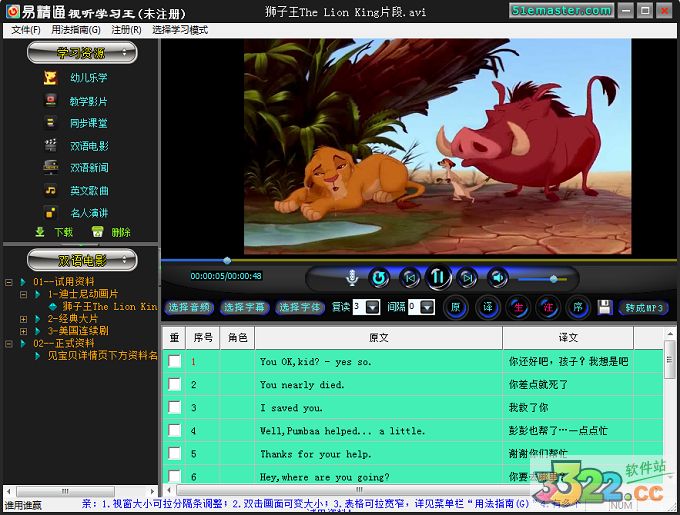Screen dimensions: 680x515
Task: Click the app logo in title bar
Action: (13, 12)
